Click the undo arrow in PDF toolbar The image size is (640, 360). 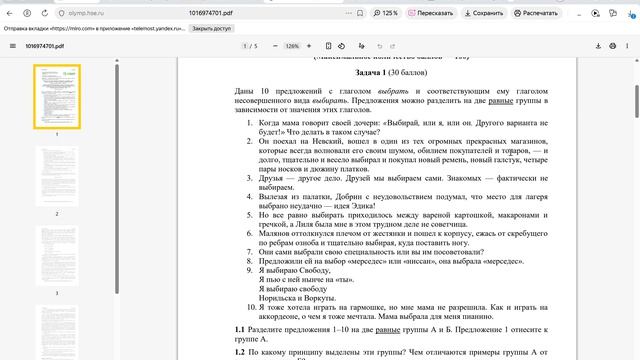[380, 46]
